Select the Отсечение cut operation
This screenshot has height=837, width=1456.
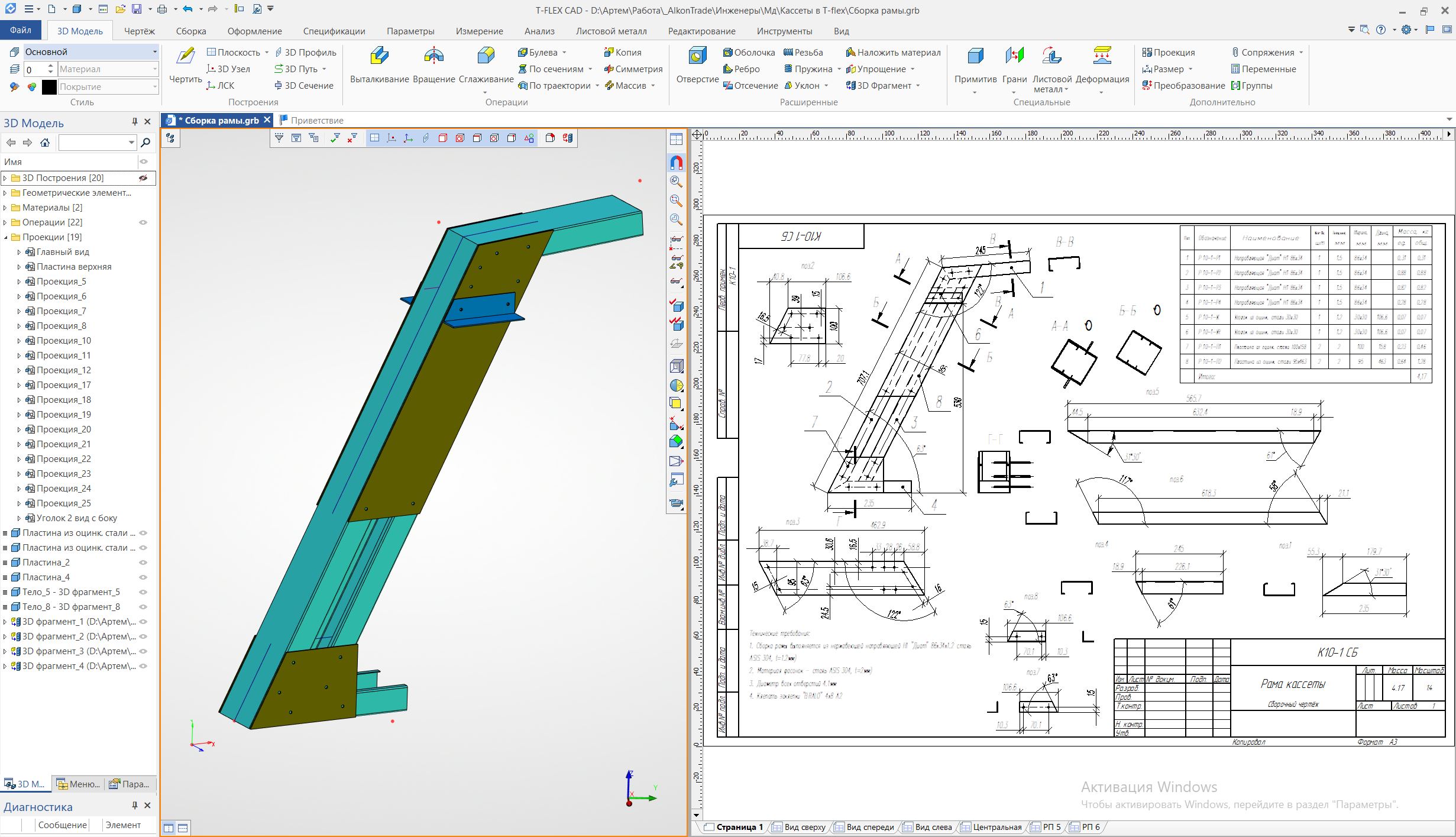click(750, 86)
